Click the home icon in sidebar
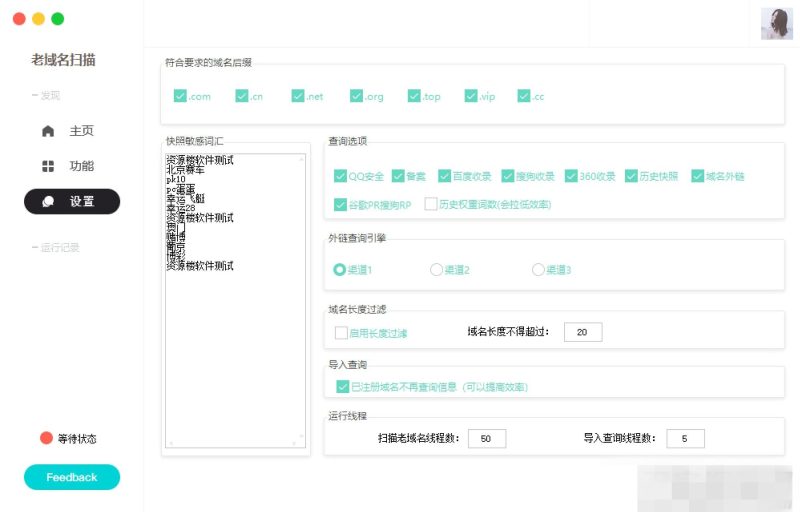The width and height of the screenshot is (800, 512). (48, 131)
